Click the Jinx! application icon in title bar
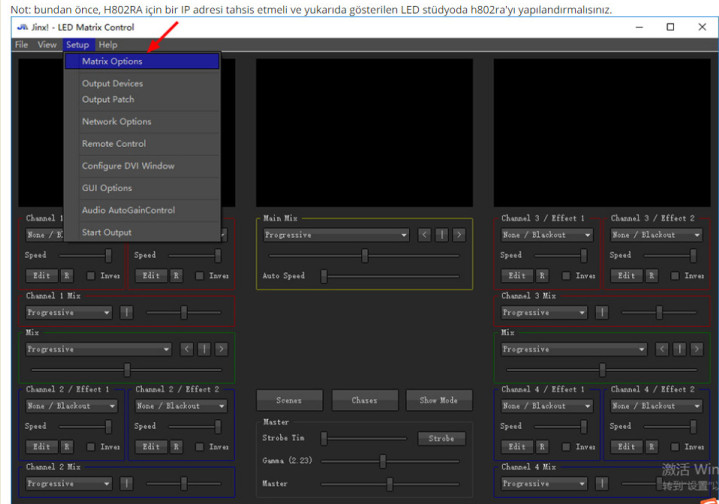Image resolution: width=719 pixels, height=504 pixels. [x=22, y=27]
